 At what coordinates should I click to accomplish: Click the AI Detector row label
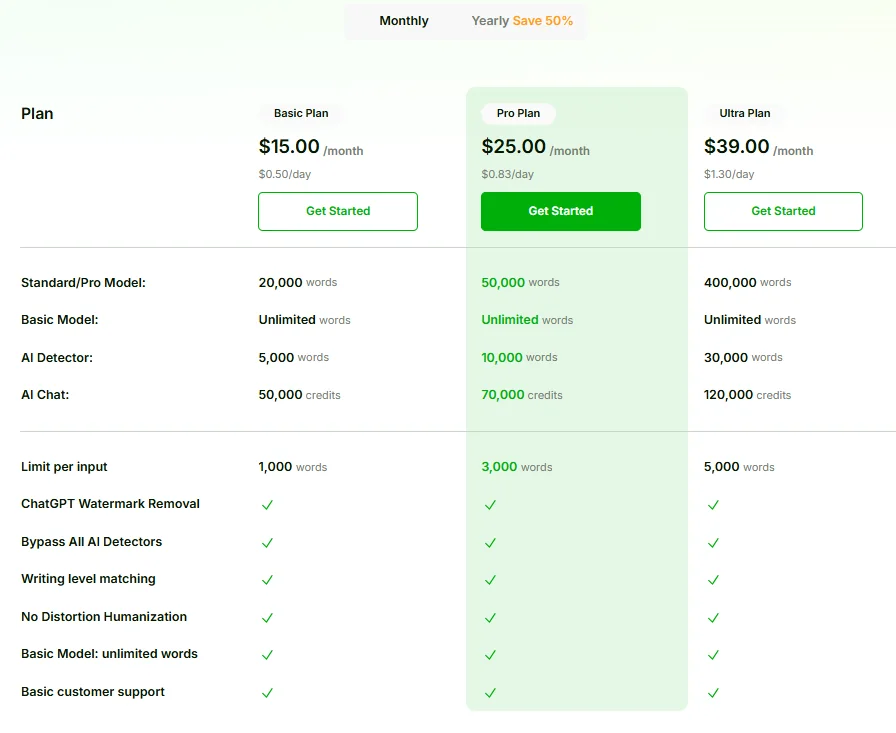click(x=57, y=358)
